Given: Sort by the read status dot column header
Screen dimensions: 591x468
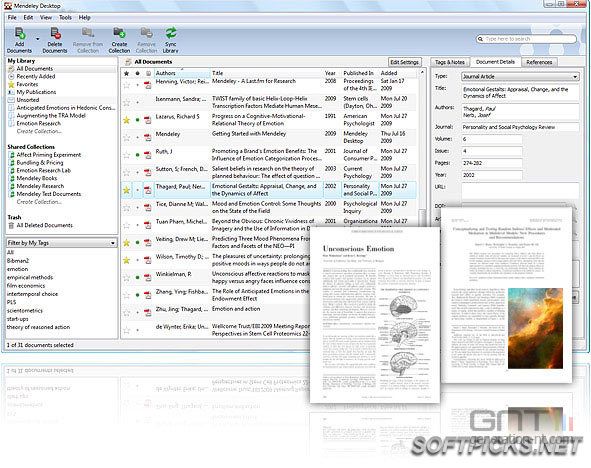Looking at the screenshot, I should 138,73.
